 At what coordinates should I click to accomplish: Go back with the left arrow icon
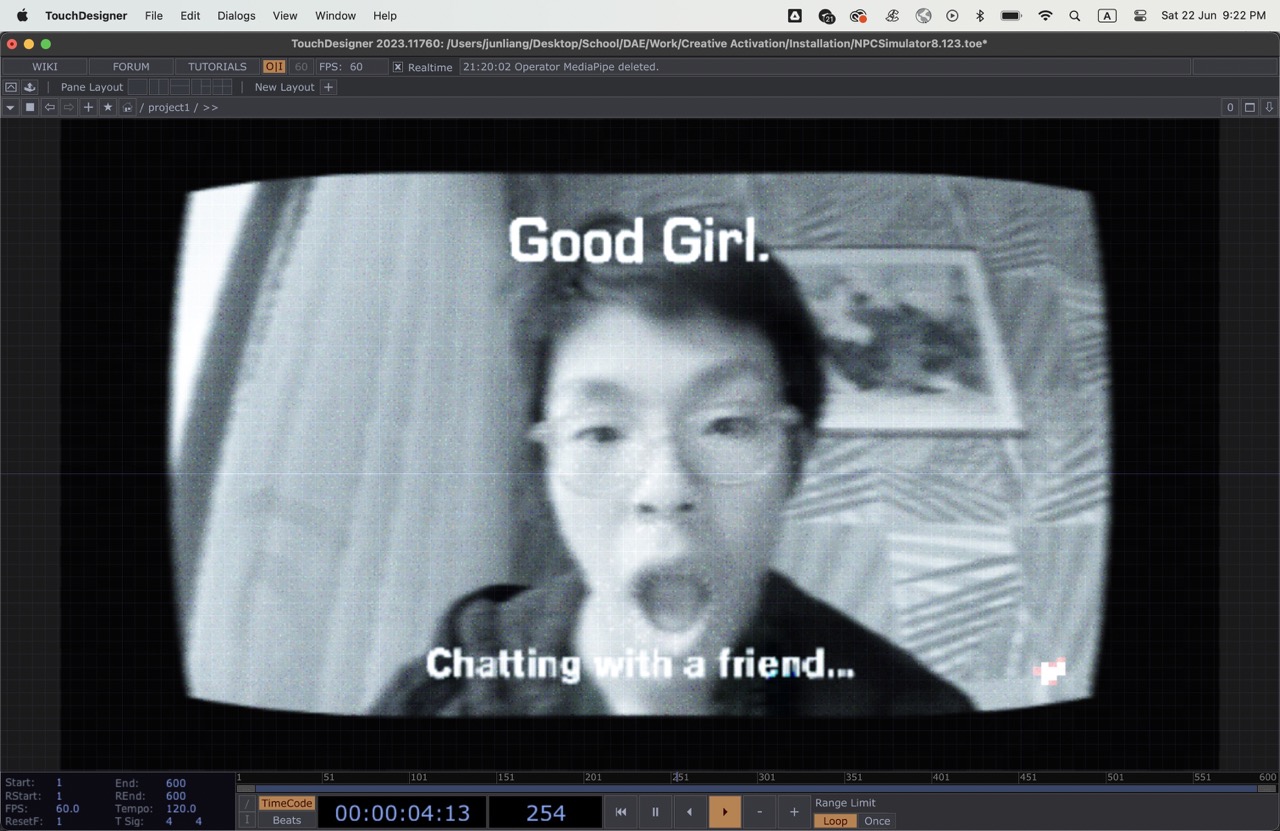(x=49, y=107)
